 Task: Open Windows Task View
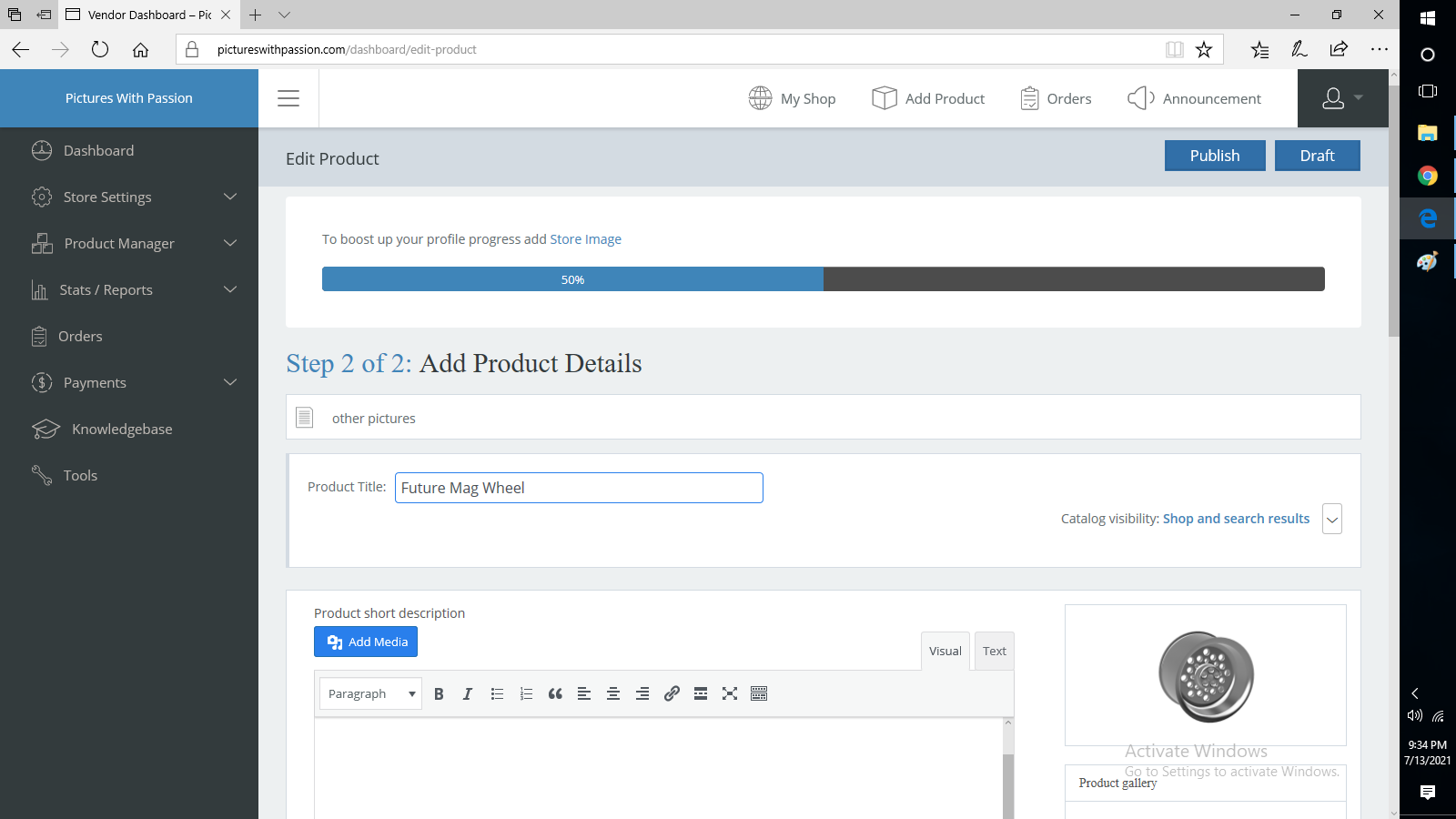(x=1428, y=91)
